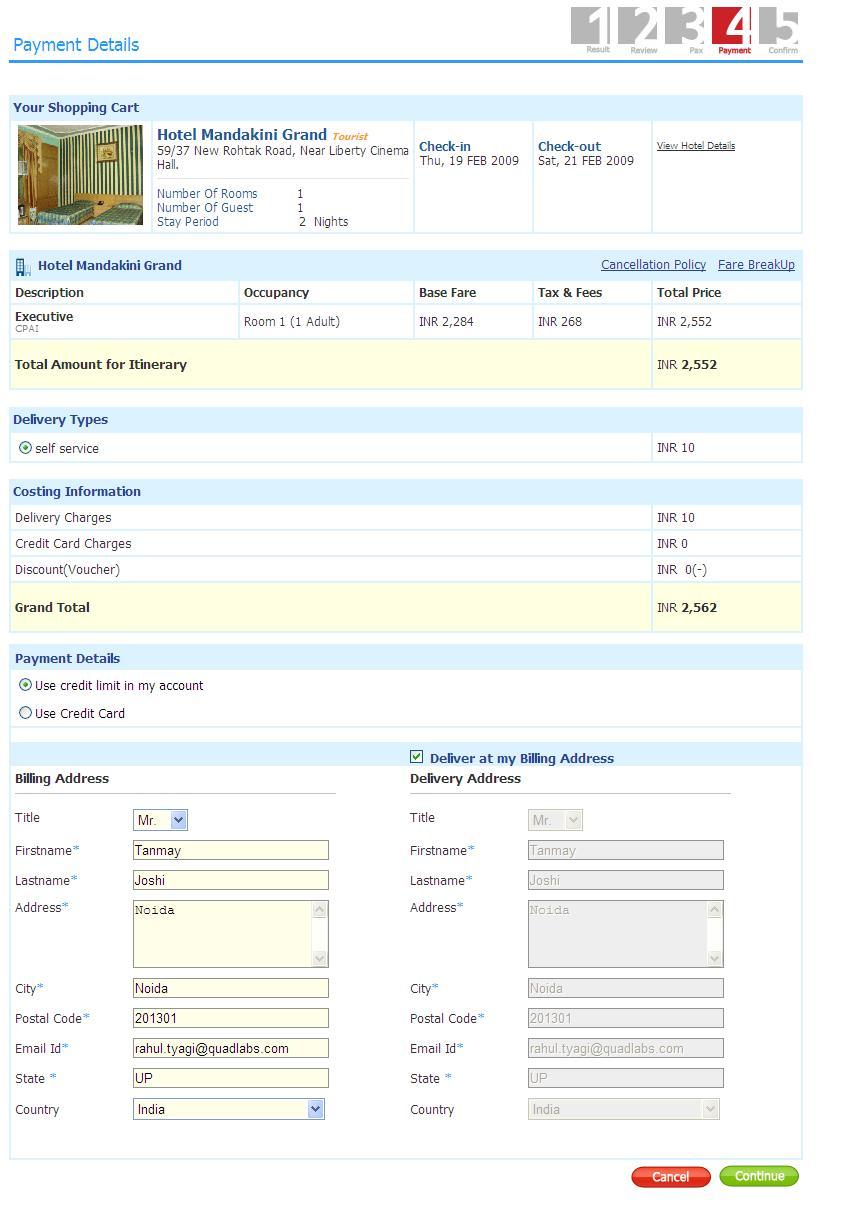Click step 2 Review icon
The image size is (841, 1221).
[642, 28]
